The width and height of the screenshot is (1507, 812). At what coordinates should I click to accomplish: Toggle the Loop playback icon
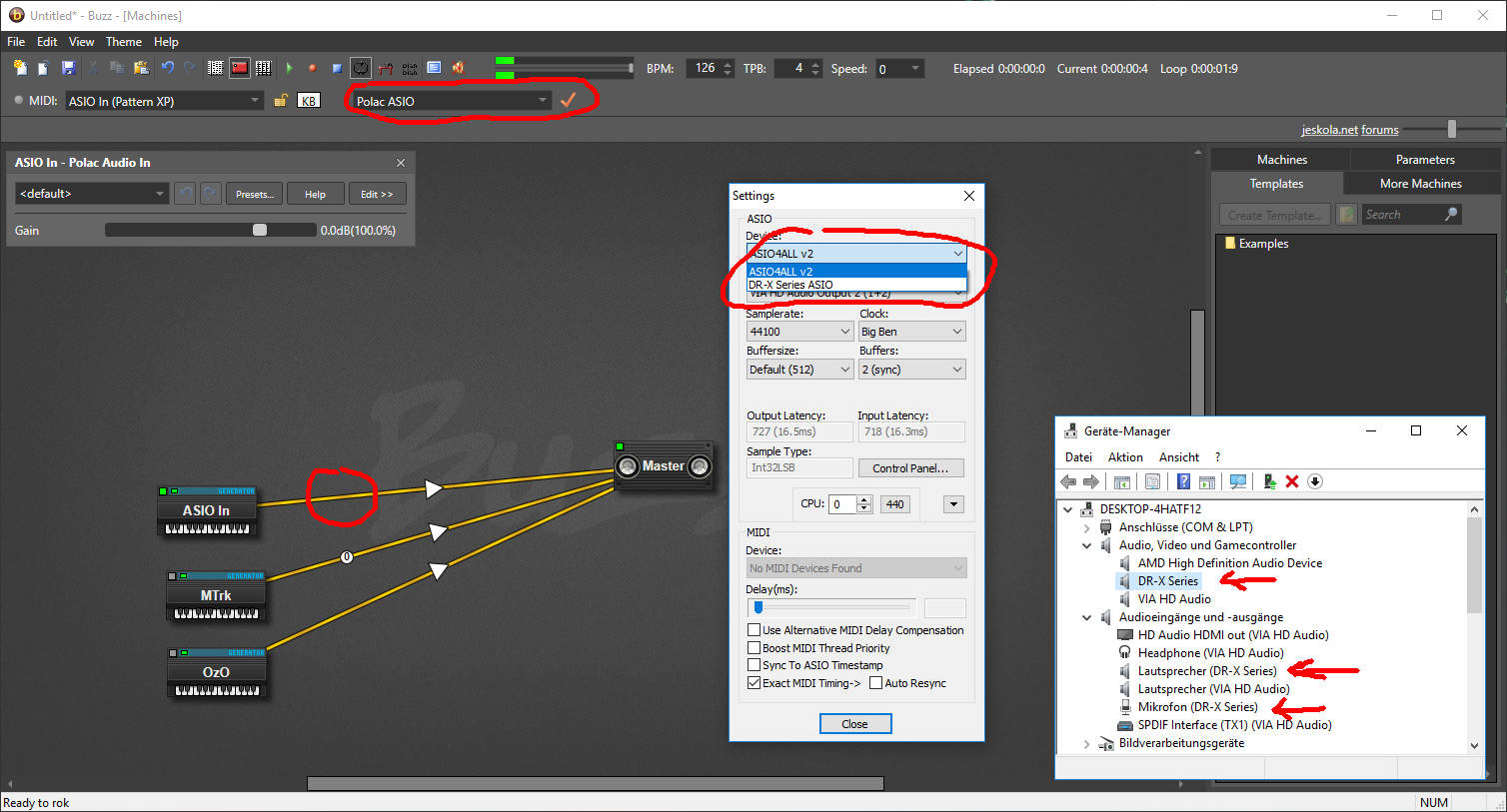tap(361, 68)
